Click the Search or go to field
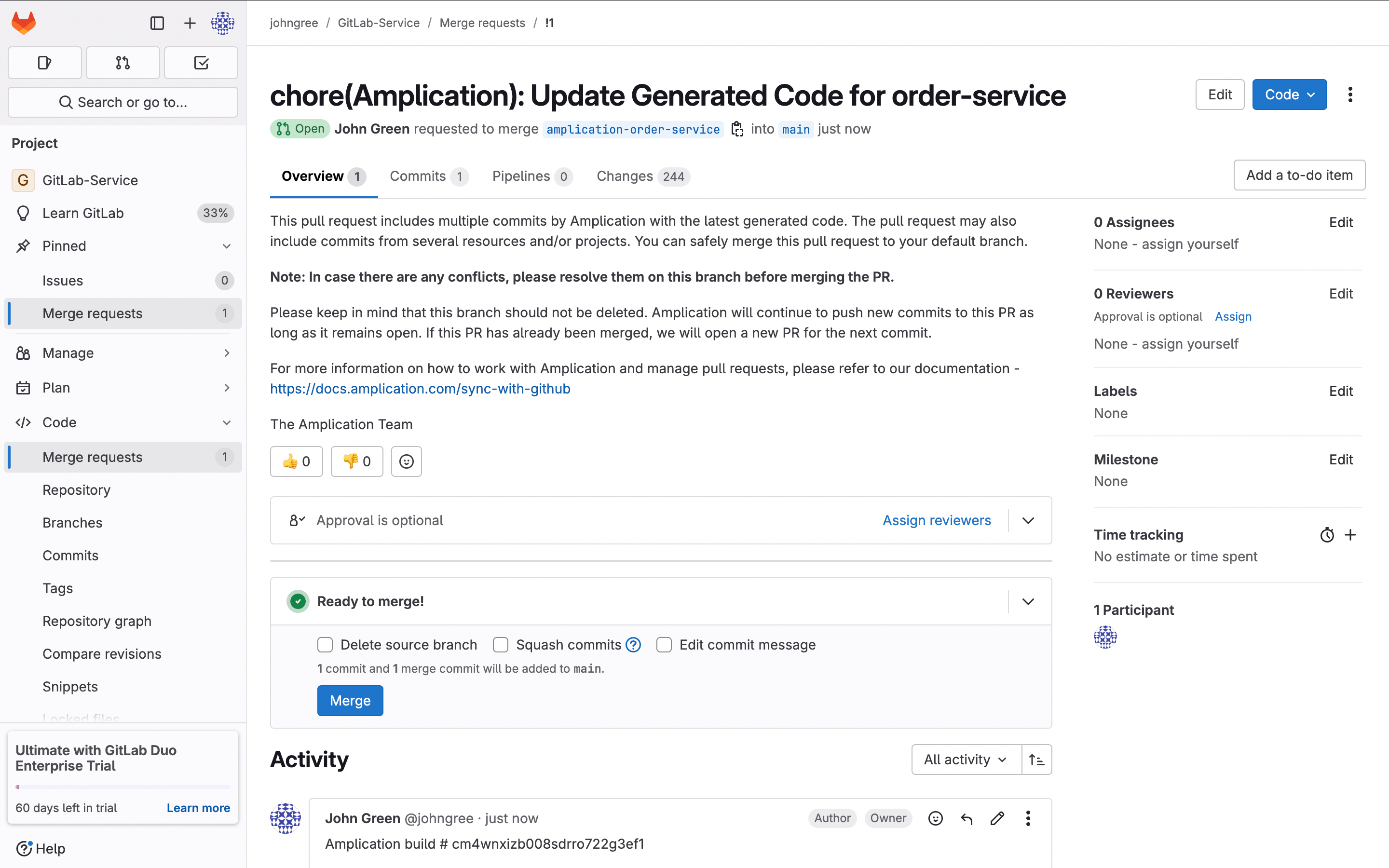This screenshot has height=868, width=1389. tap(123, 102)
